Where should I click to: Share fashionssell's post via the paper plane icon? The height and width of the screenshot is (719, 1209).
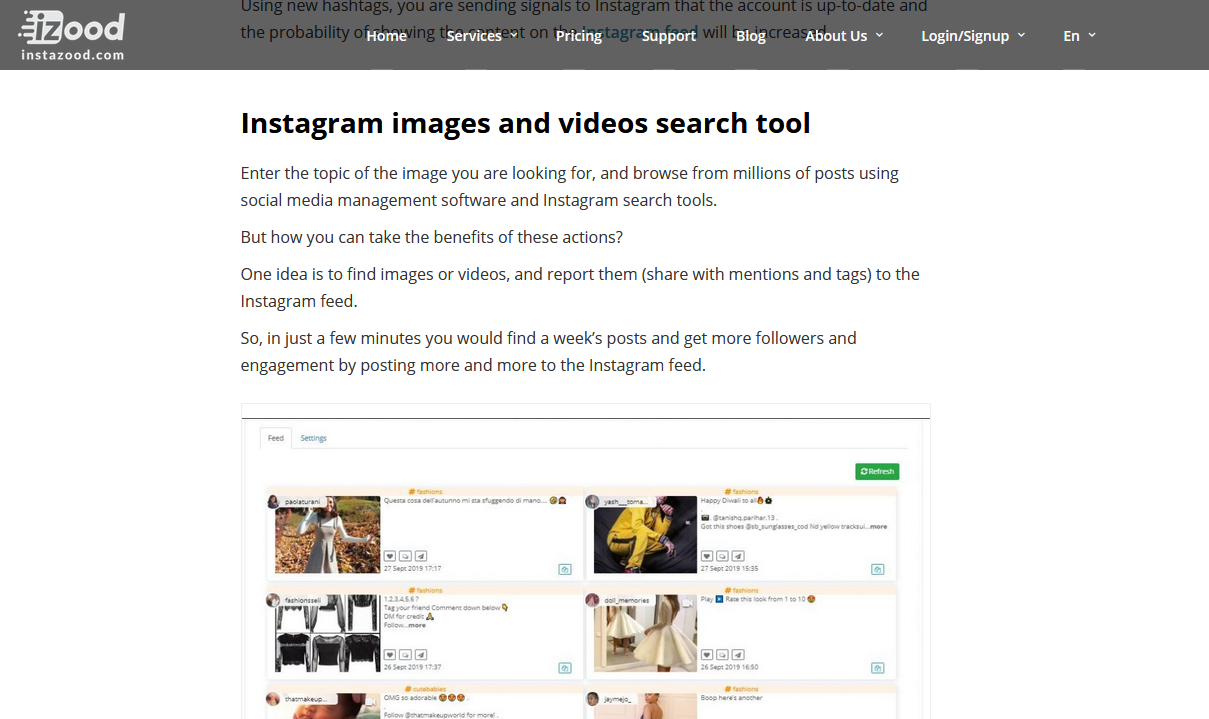pyautogui.click(x=419, y=654)
